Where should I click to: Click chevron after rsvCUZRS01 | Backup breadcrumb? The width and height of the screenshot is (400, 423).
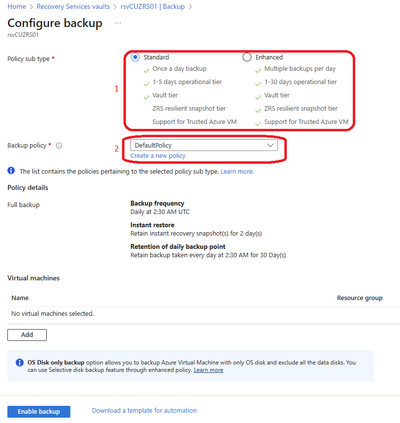coord(190,7)
